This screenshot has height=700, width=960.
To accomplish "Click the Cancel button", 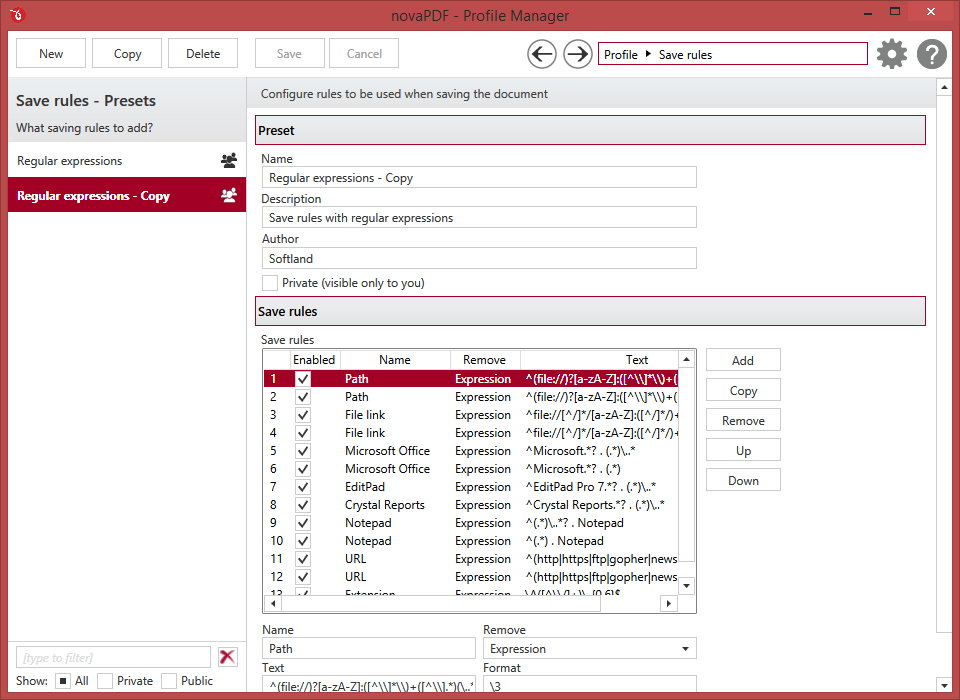I will coord(364,53).
